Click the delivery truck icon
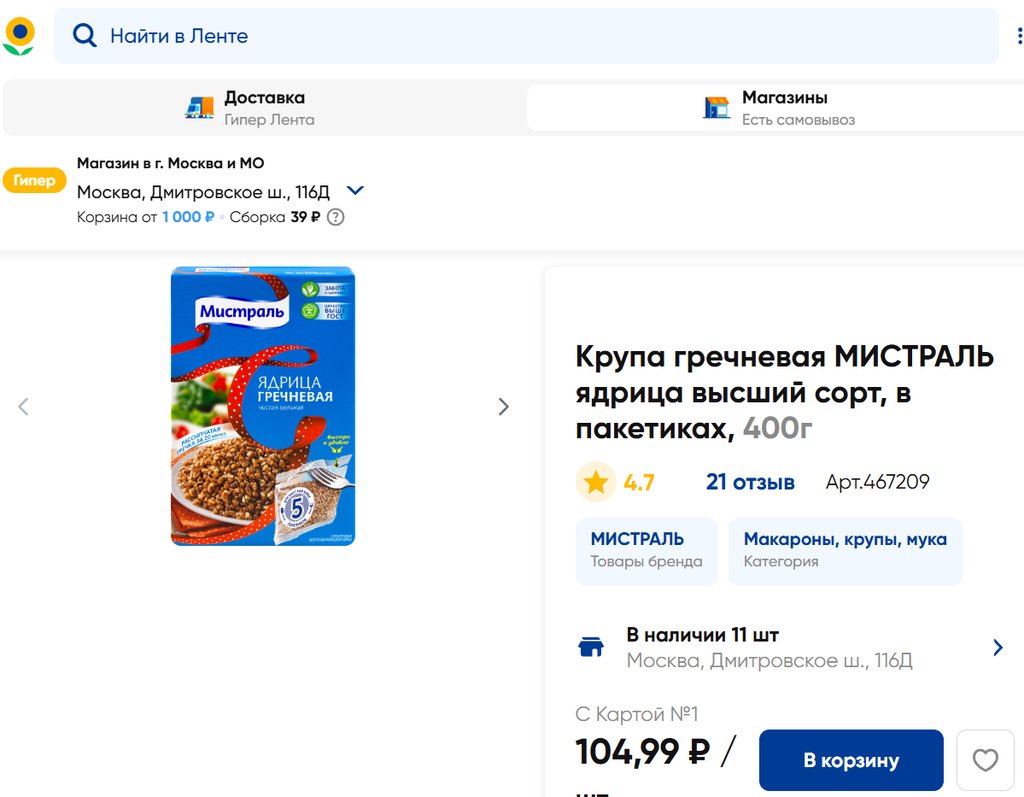1024x797 pixels. click(200, 108)
